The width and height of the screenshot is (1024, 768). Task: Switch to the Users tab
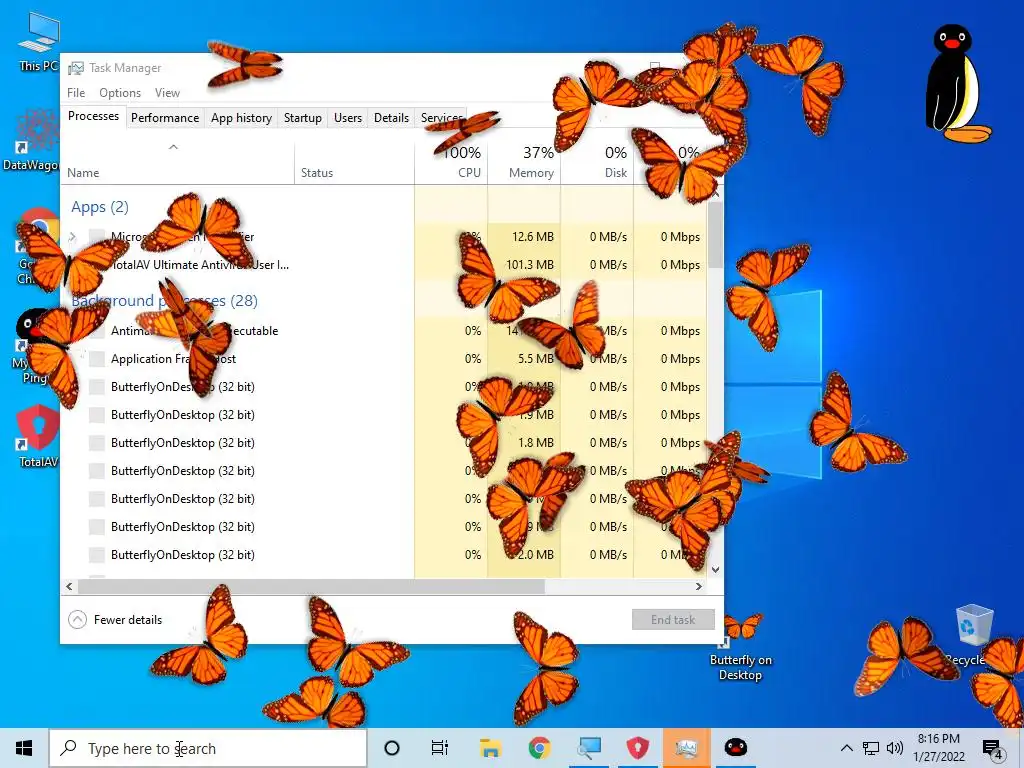click(x=347, y=118)
